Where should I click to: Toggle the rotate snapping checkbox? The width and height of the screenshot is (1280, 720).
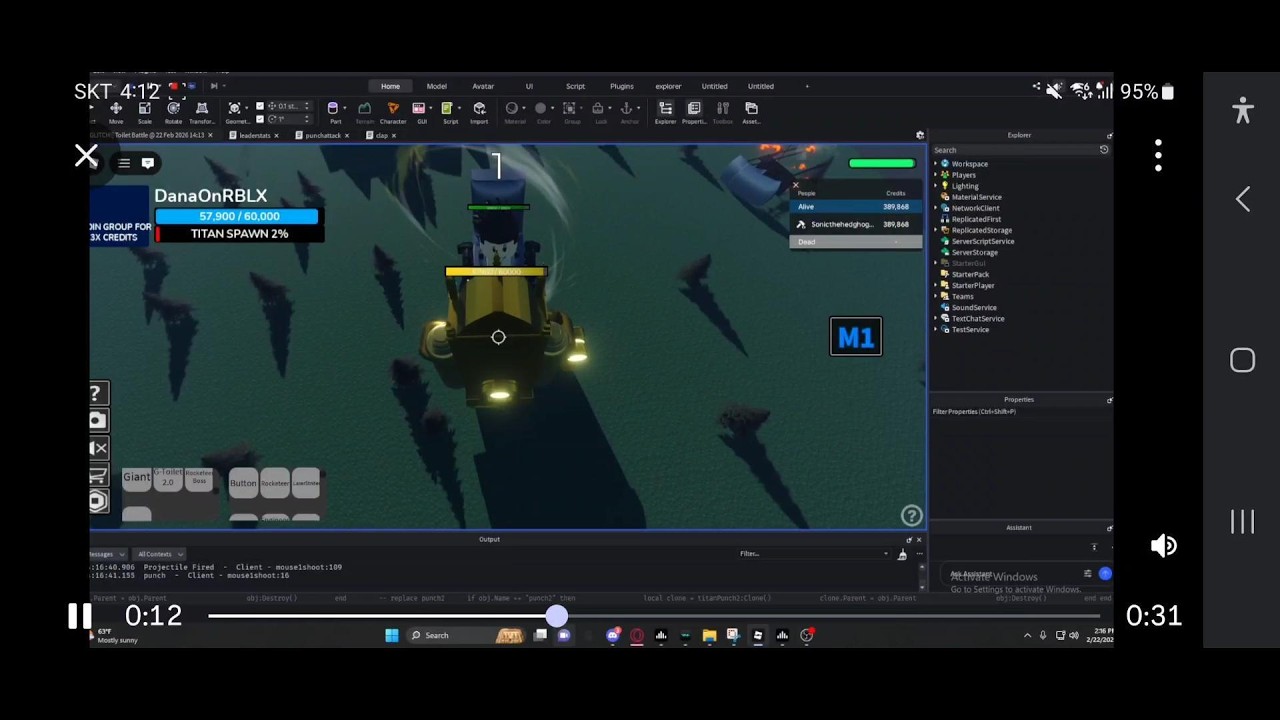(260, 119)
